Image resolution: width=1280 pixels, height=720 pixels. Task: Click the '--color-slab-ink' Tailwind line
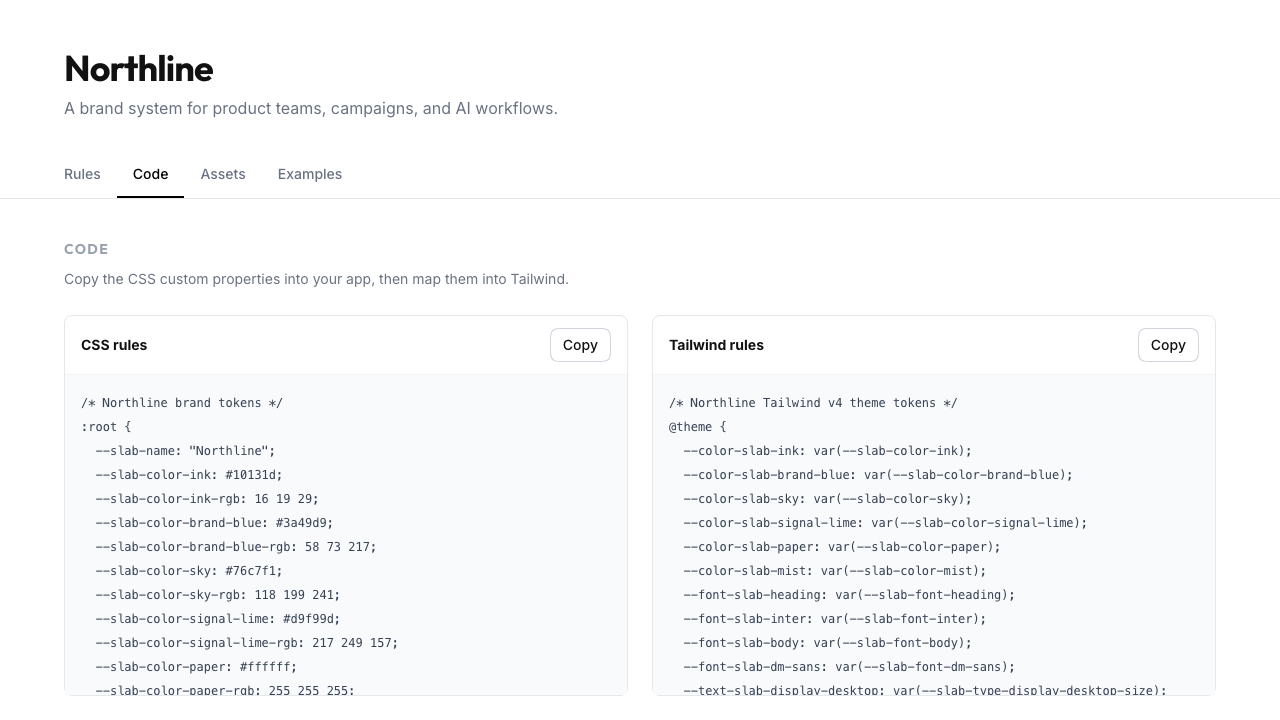tap(828, 451)
